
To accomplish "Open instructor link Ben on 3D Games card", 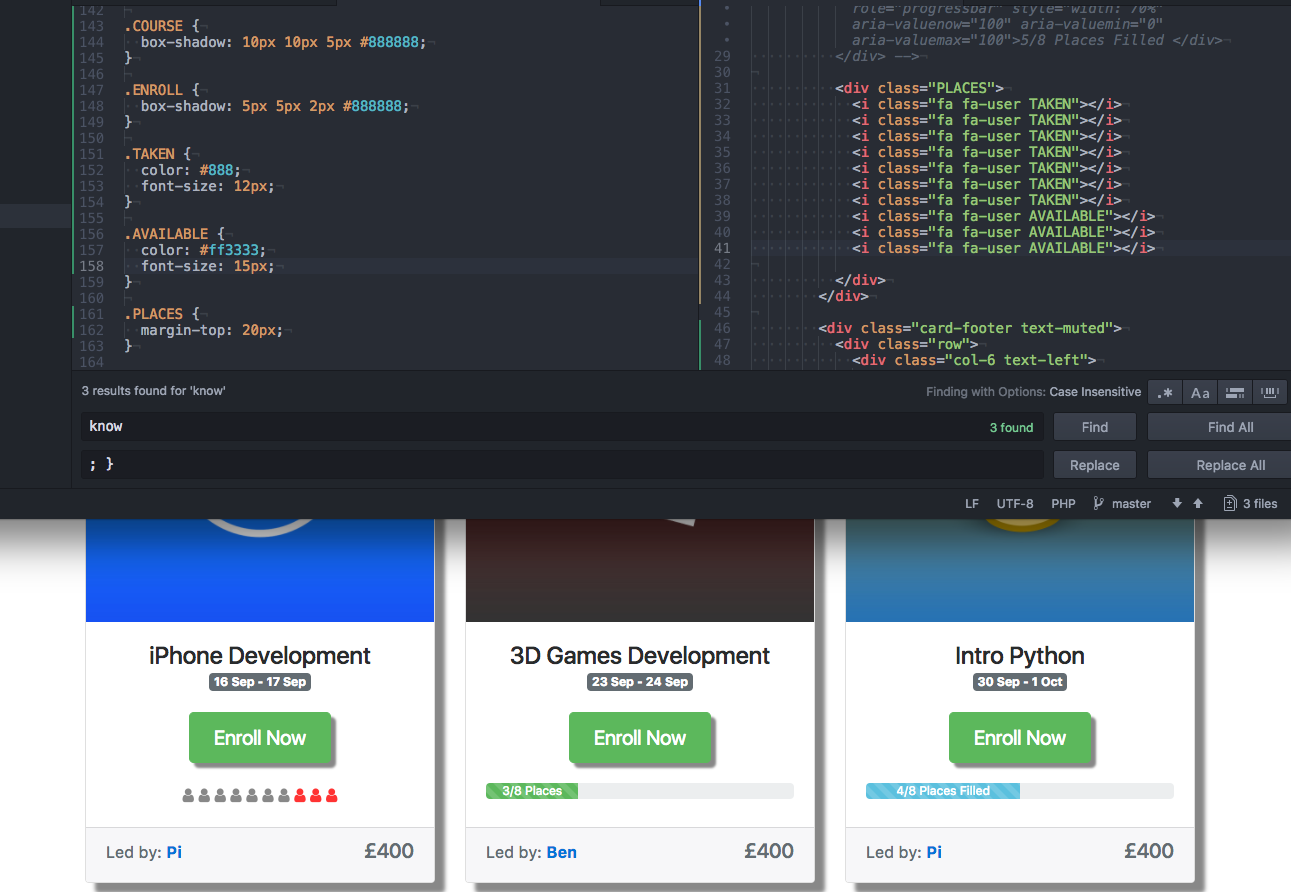I will [562, 853].
